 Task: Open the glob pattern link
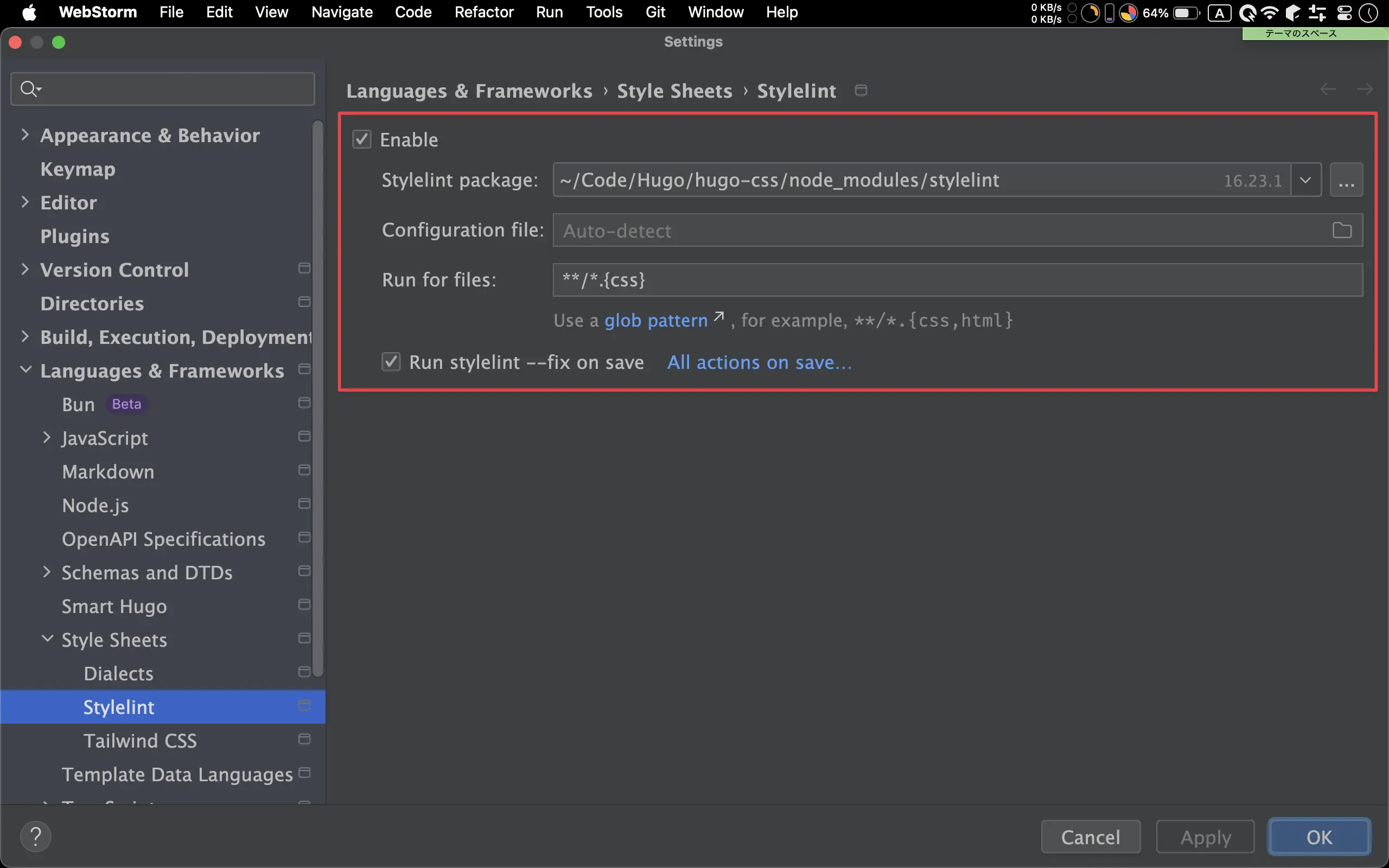(656, 320)
